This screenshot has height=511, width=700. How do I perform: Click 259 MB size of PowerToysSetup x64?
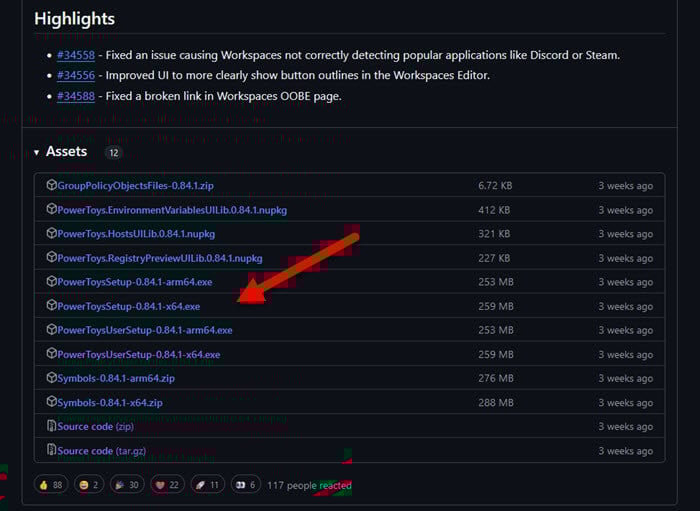tap(496, 307)
